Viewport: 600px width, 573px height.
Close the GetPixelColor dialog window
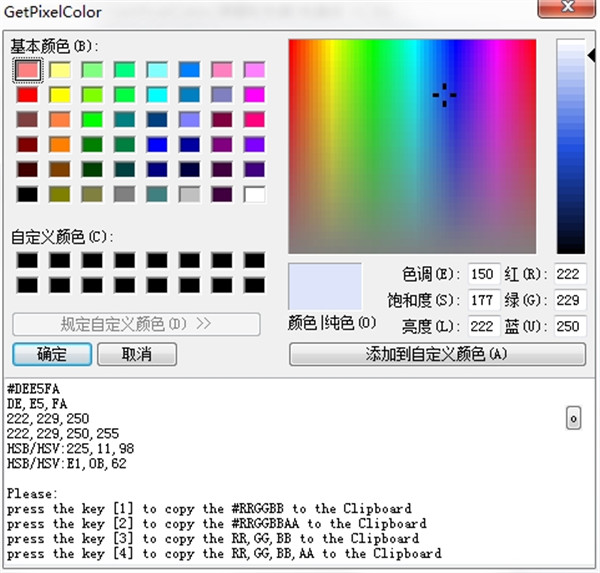tap(566, 8)
